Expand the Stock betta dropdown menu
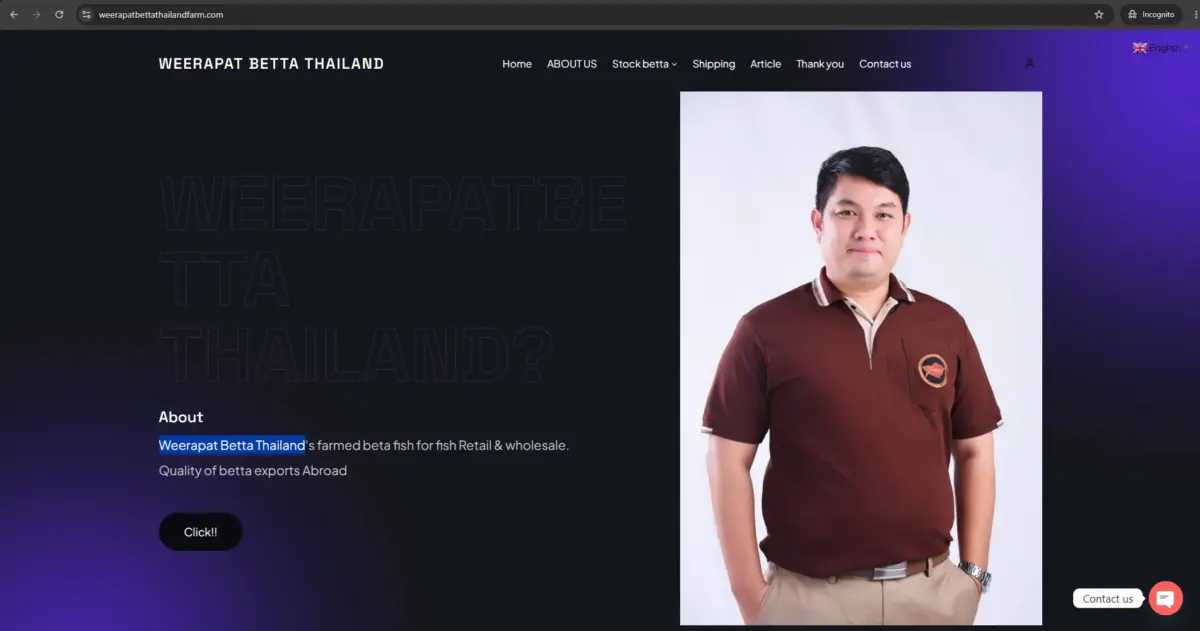This screenshot has height=631, width=1200. (644, 64)
